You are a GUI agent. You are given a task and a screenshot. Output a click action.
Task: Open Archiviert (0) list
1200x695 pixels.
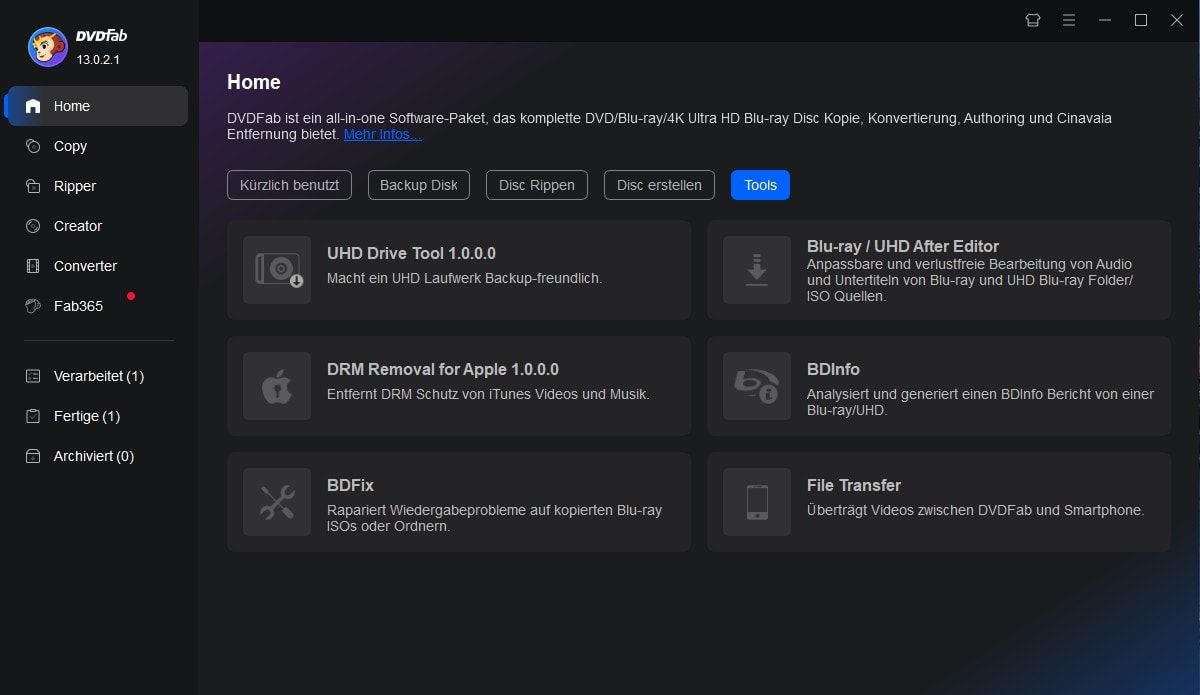97,456
